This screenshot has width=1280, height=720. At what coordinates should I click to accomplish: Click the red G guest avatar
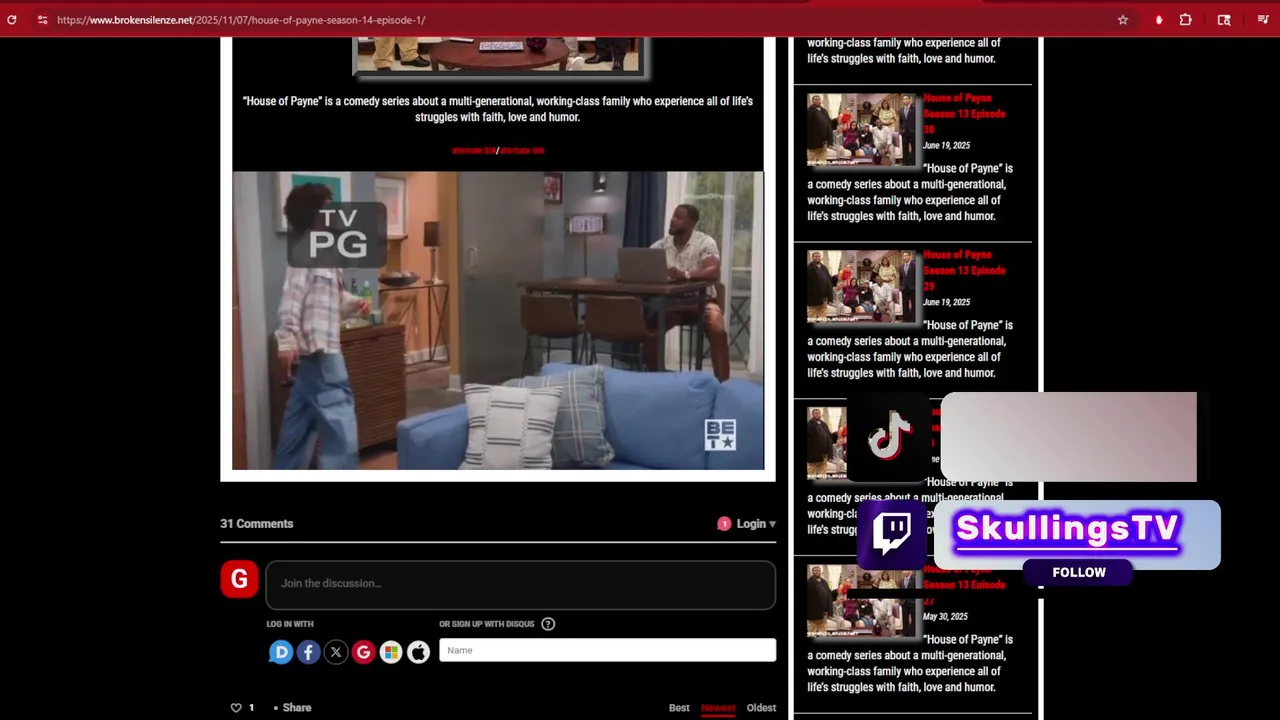tap(239, 579)
